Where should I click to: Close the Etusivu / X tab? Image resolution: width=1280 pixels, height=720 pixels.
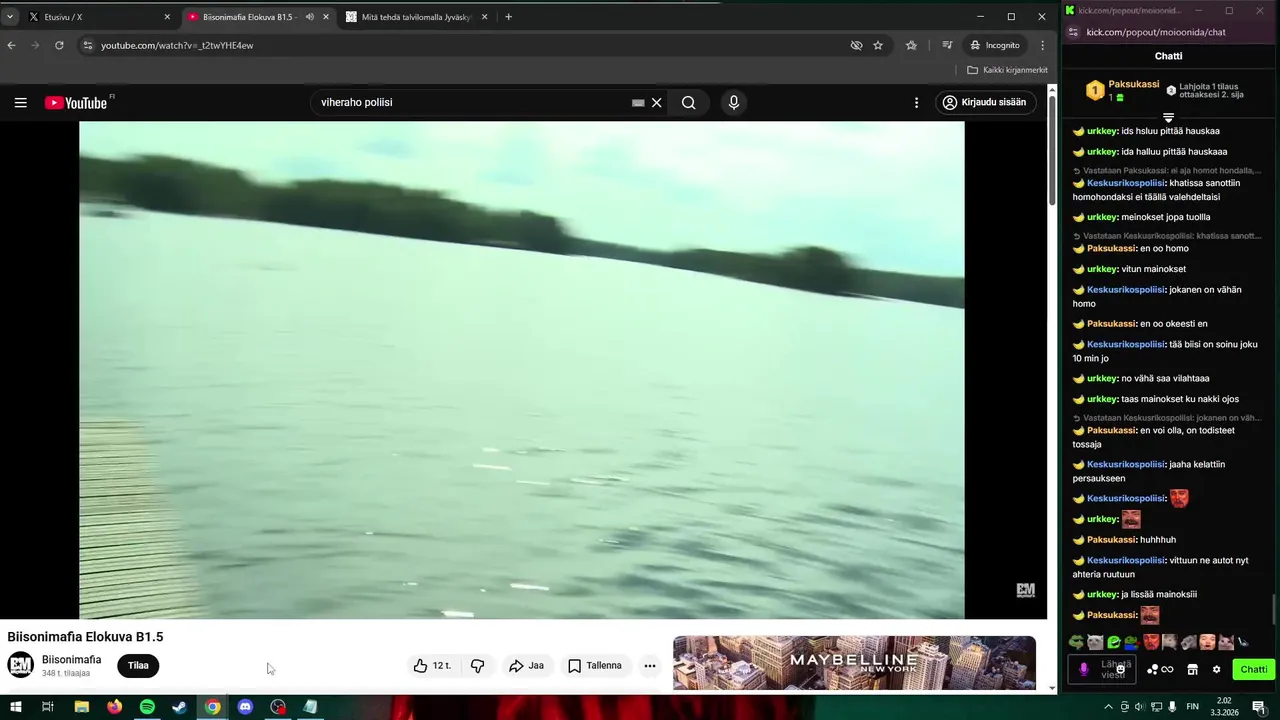tap(167, 17)
